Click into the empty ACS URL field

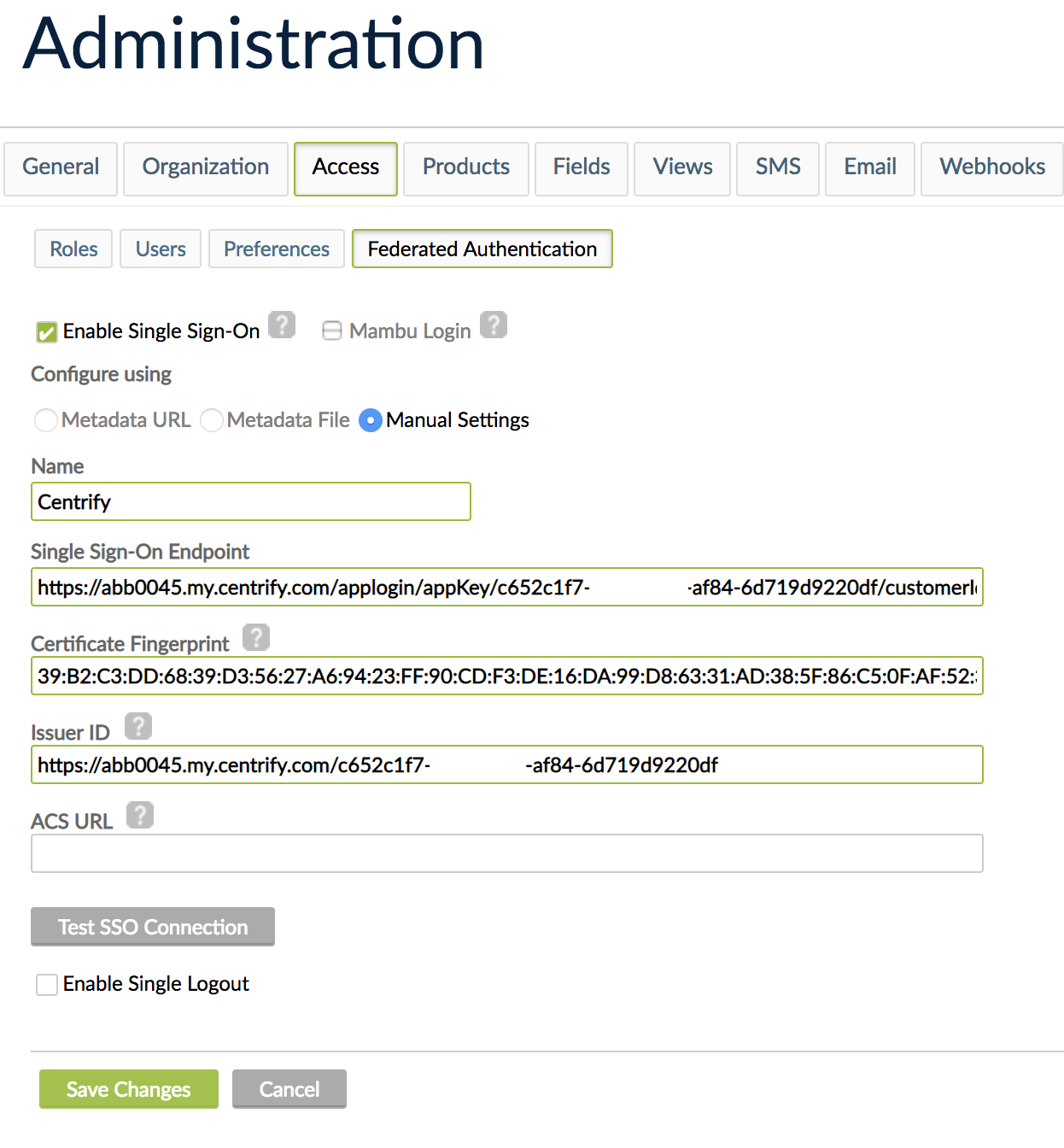tap(507, 852)
